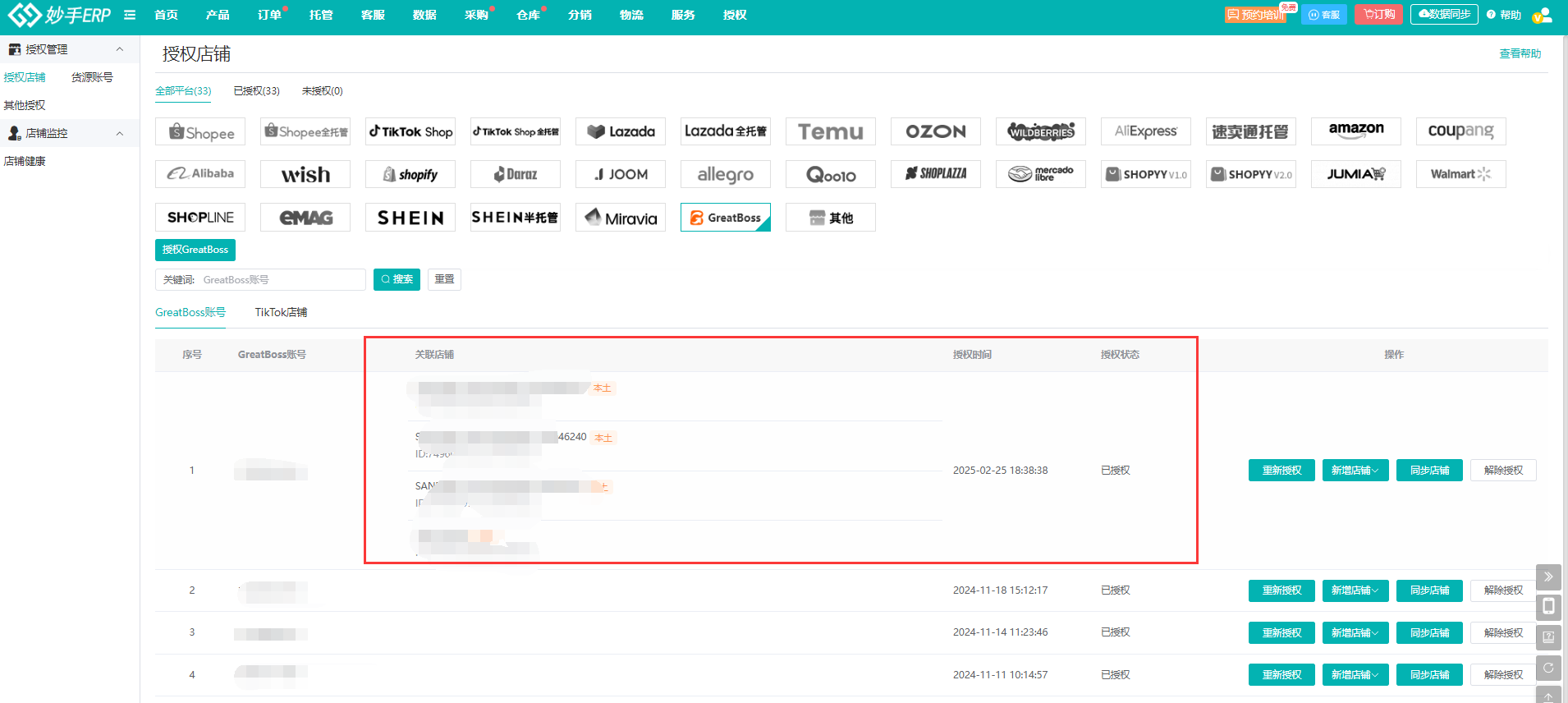The image size is (1568, 703).
Task: Focus the GreatBoss账号 keyword input field
Action: click(260, 279)
